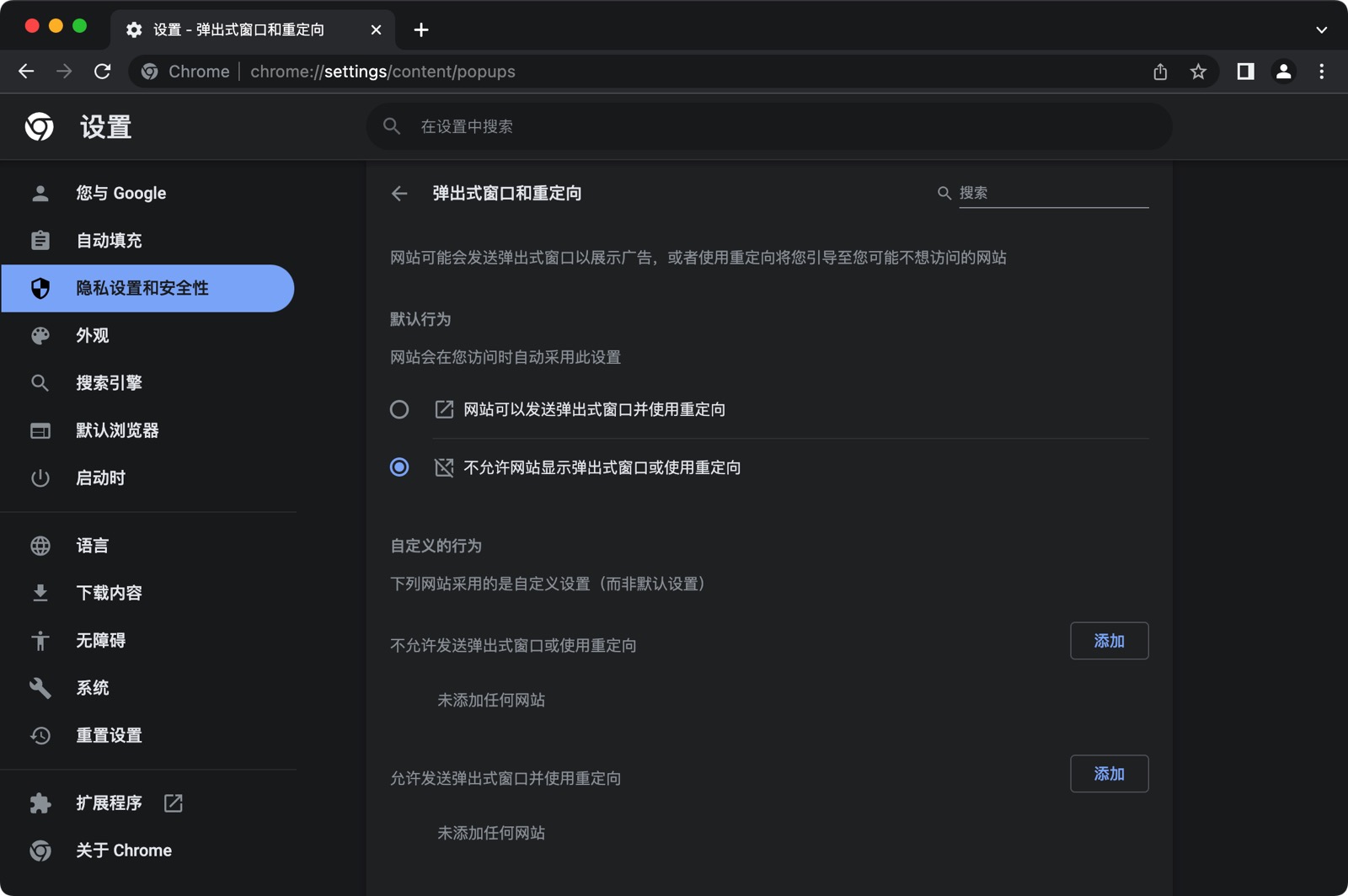Click first 未添加任何网站 text under blocked list
Image resolution: width=1348 pixels, height=896 pixels.
[491, 700]
